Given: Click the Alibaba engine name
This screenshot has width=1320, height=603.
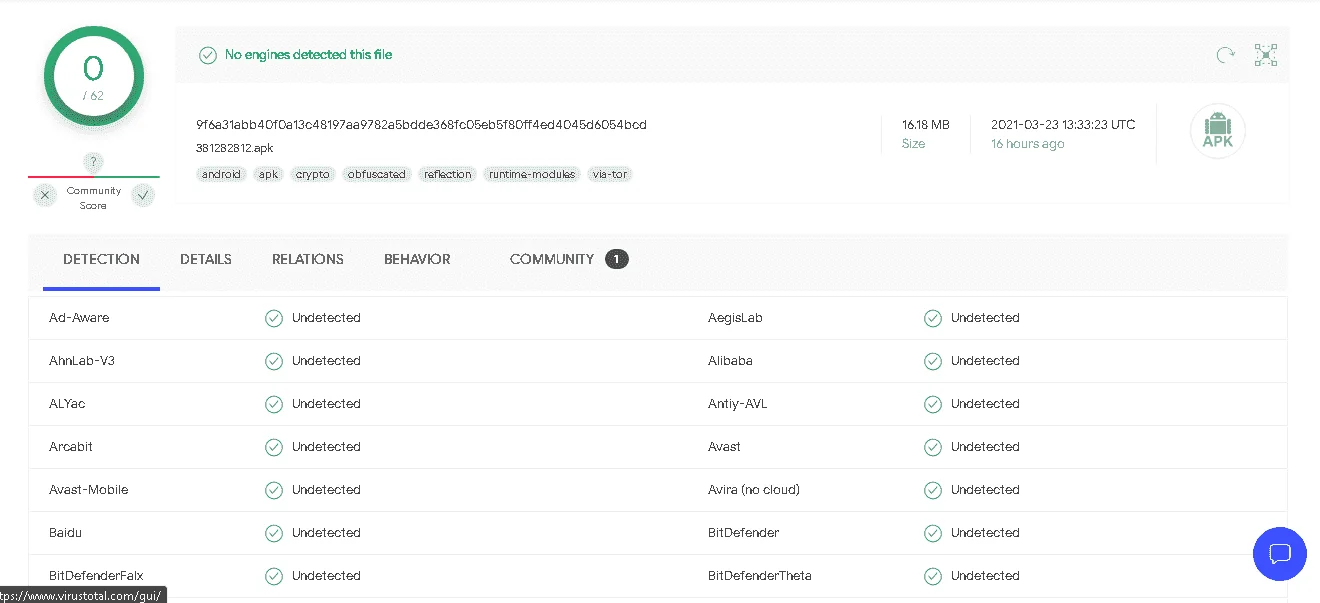Looking at the screenshot, I should click(x=730, y=361).
